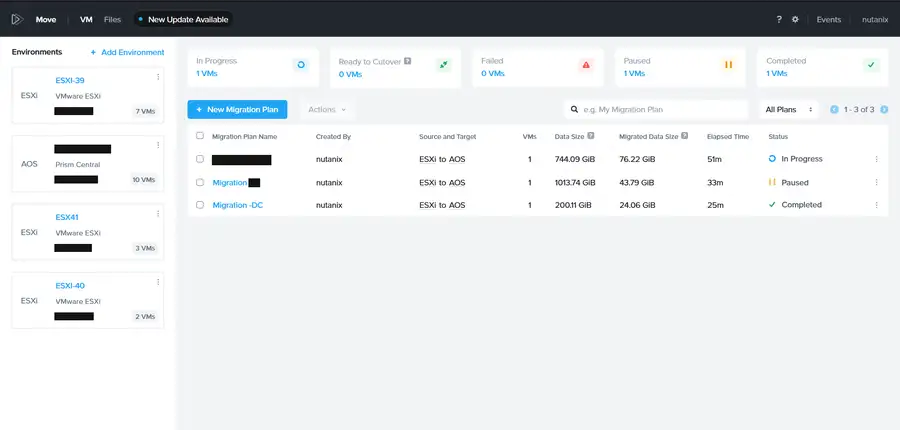Click the Failed red warning icon

click(586, 65)
